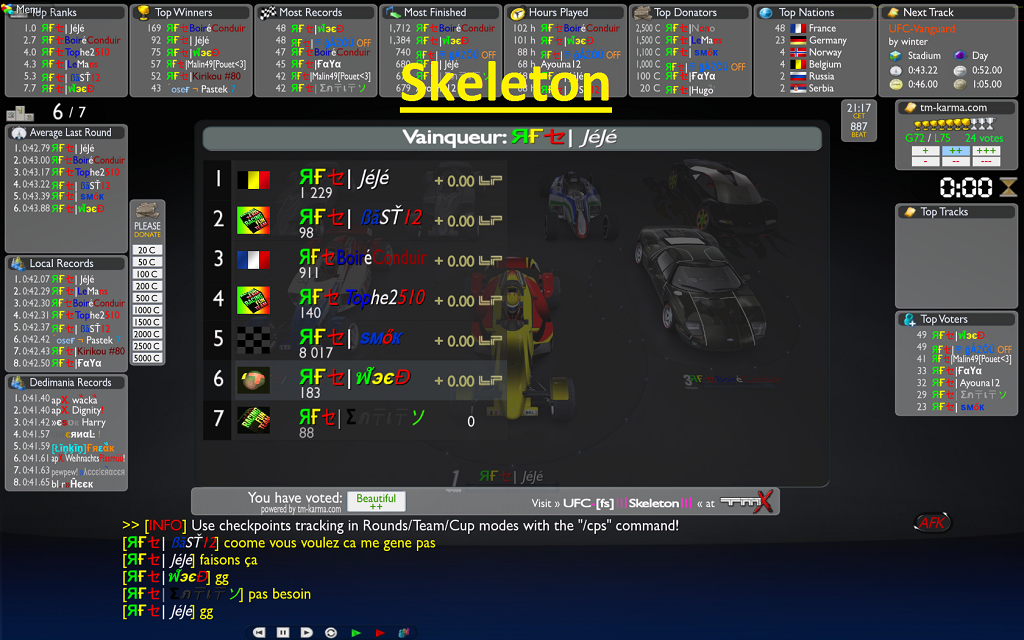Select scoreboard player BäSŤ12 in row 2
The width and height of the screenshot is (1024, 640).
pyautogui.click(x=361, y=217)
